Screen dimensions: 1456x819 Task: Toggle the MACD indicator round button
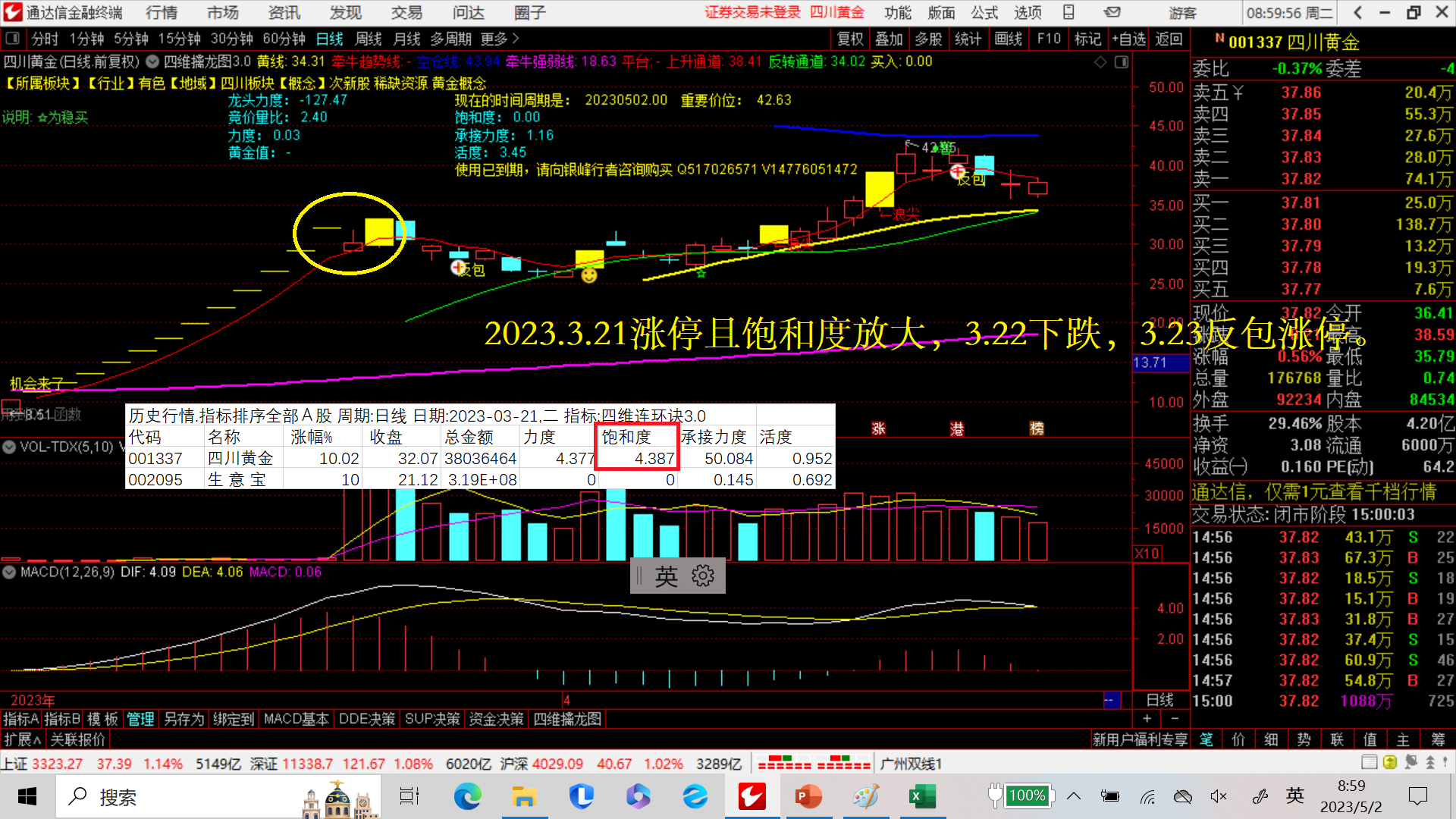tap(9, 572)
